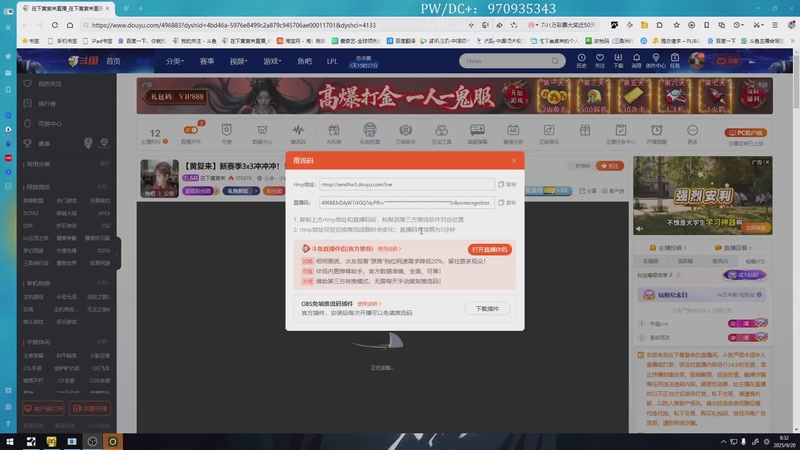This screenshot has height=450, width=800.
Task: Click the rtmp address field
Action: pyautogui.click(x=407, y=184)
